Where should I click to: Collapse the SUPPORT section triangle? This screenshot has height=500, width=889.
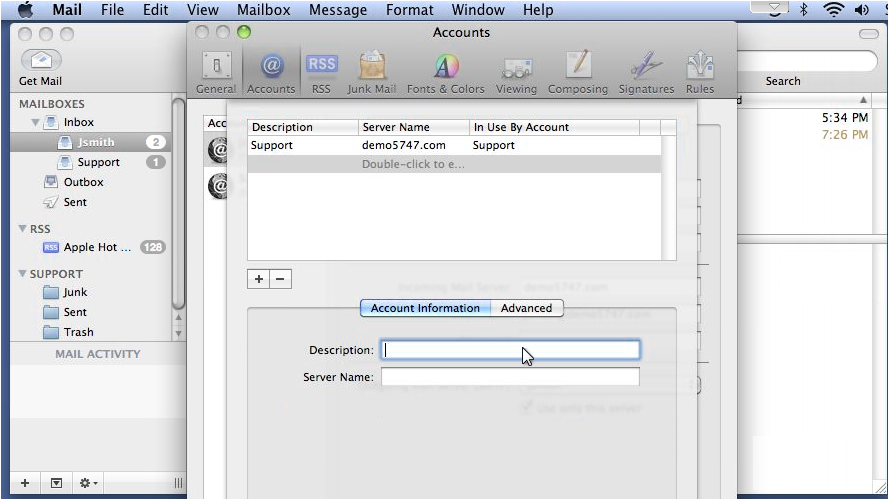tap(23, 273)
